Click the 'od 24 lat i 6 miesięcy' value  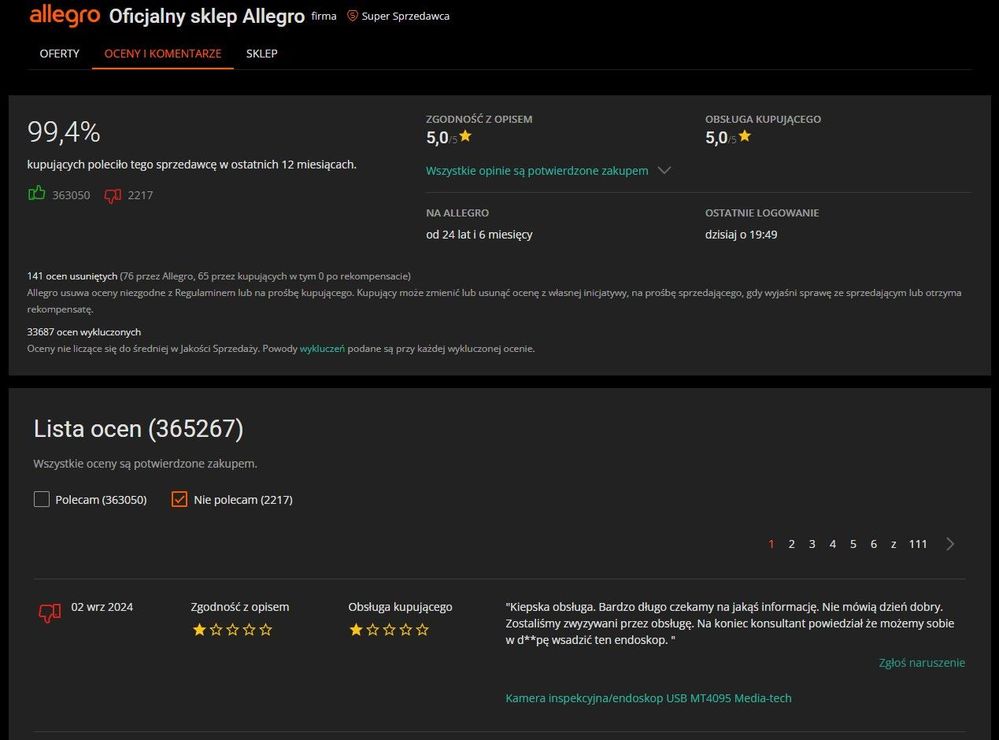pos(479,235)
